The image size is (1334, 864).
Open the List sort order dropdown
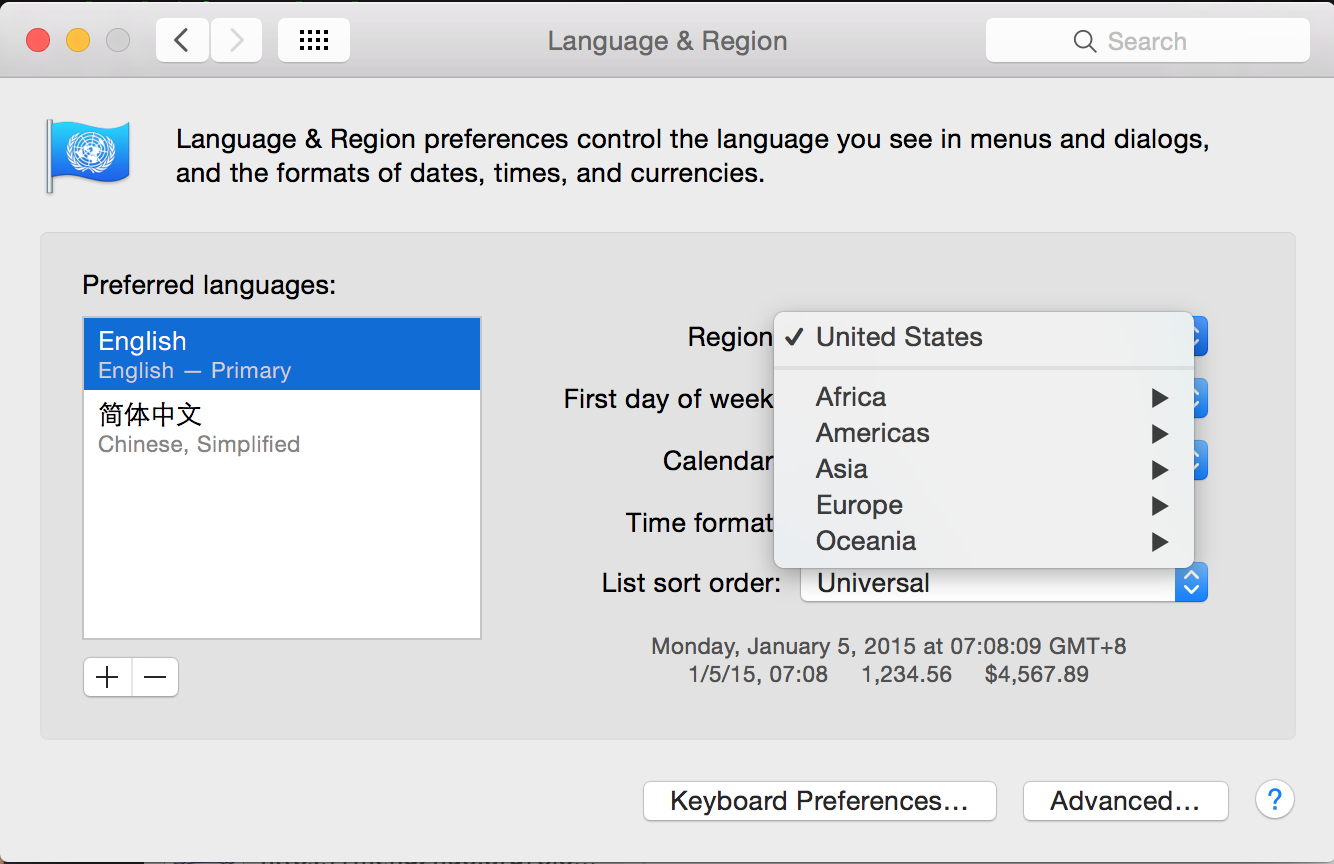pos(1003,583)
